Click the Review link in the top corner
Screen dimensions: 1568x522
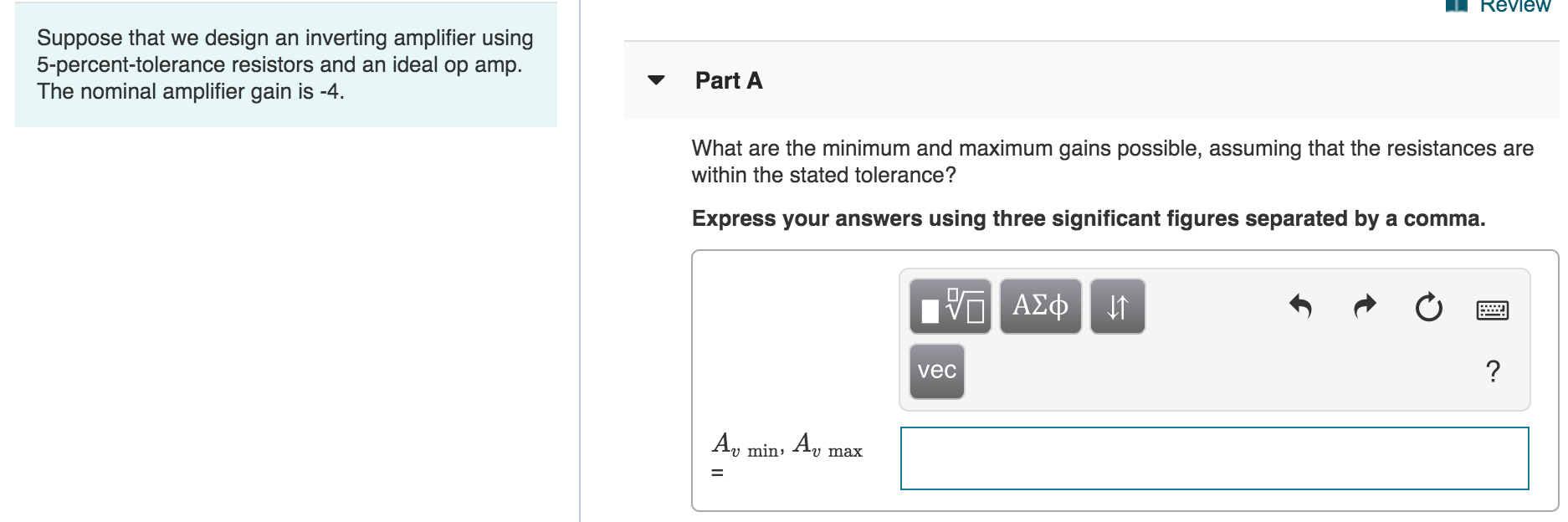(x=1514, y=4)
